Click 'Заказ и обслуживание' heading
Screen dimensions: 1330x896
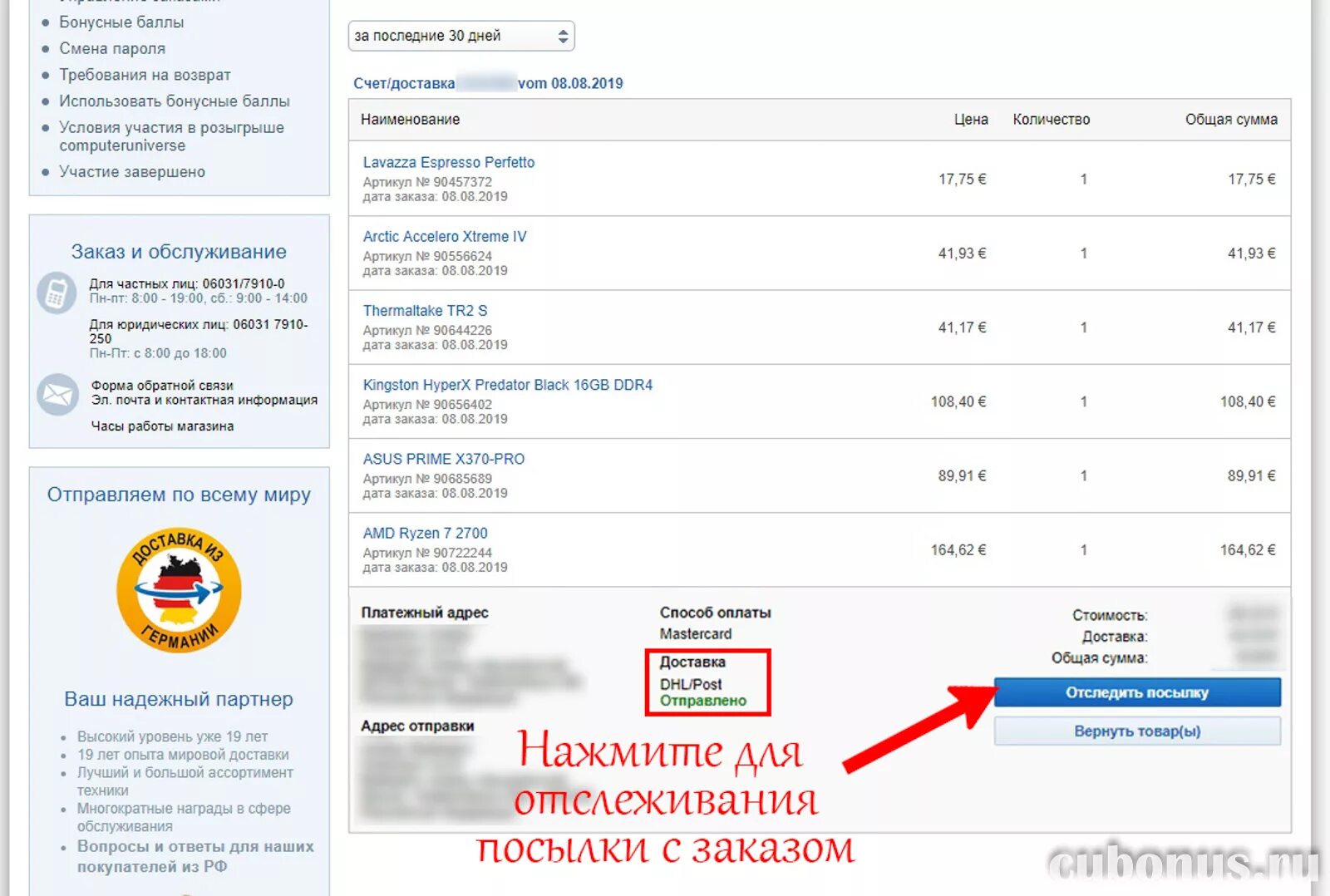click(x=179, y=252)
